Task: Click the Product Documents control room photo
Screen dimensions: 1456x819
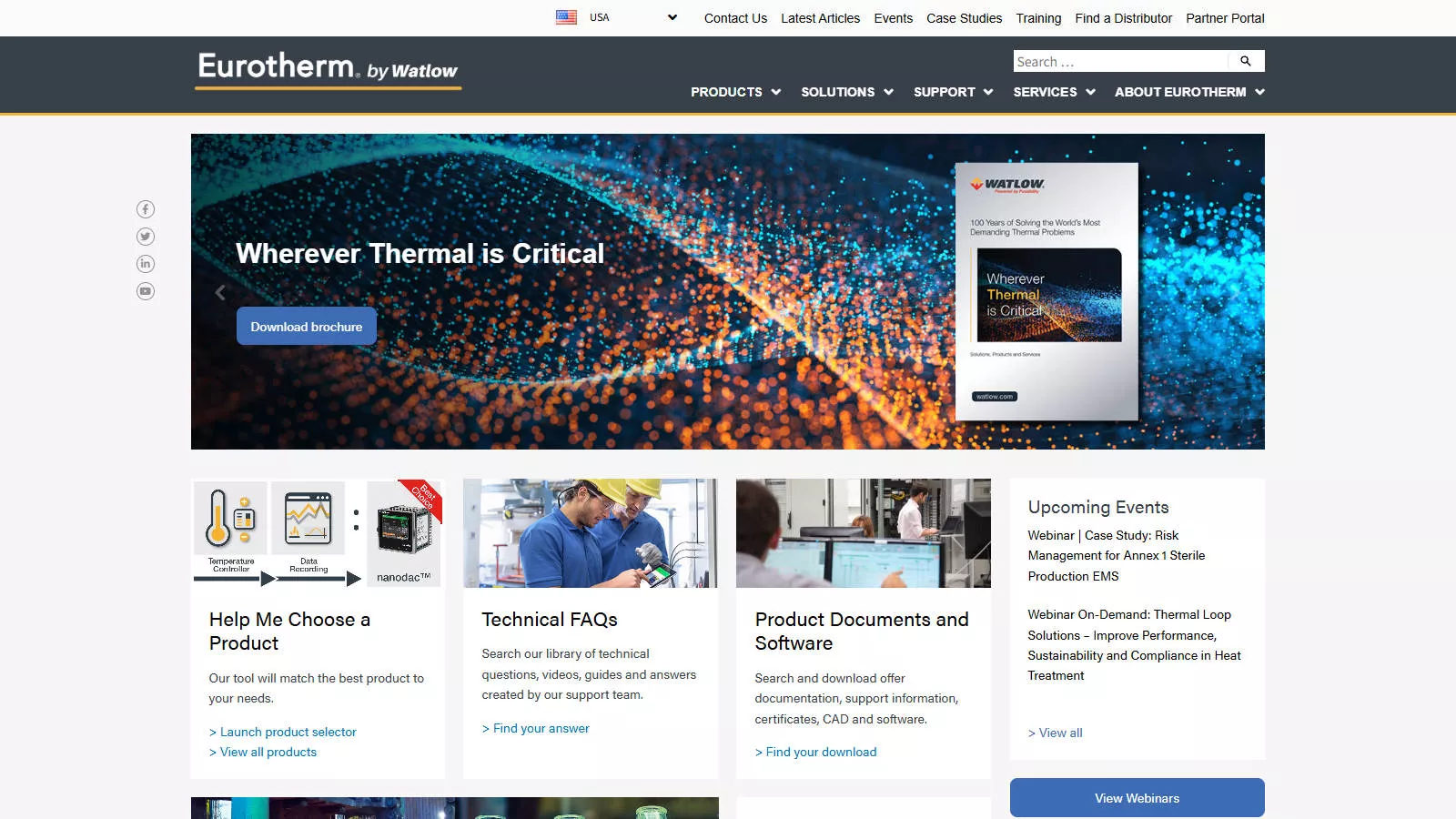Action: coord(864,533)
